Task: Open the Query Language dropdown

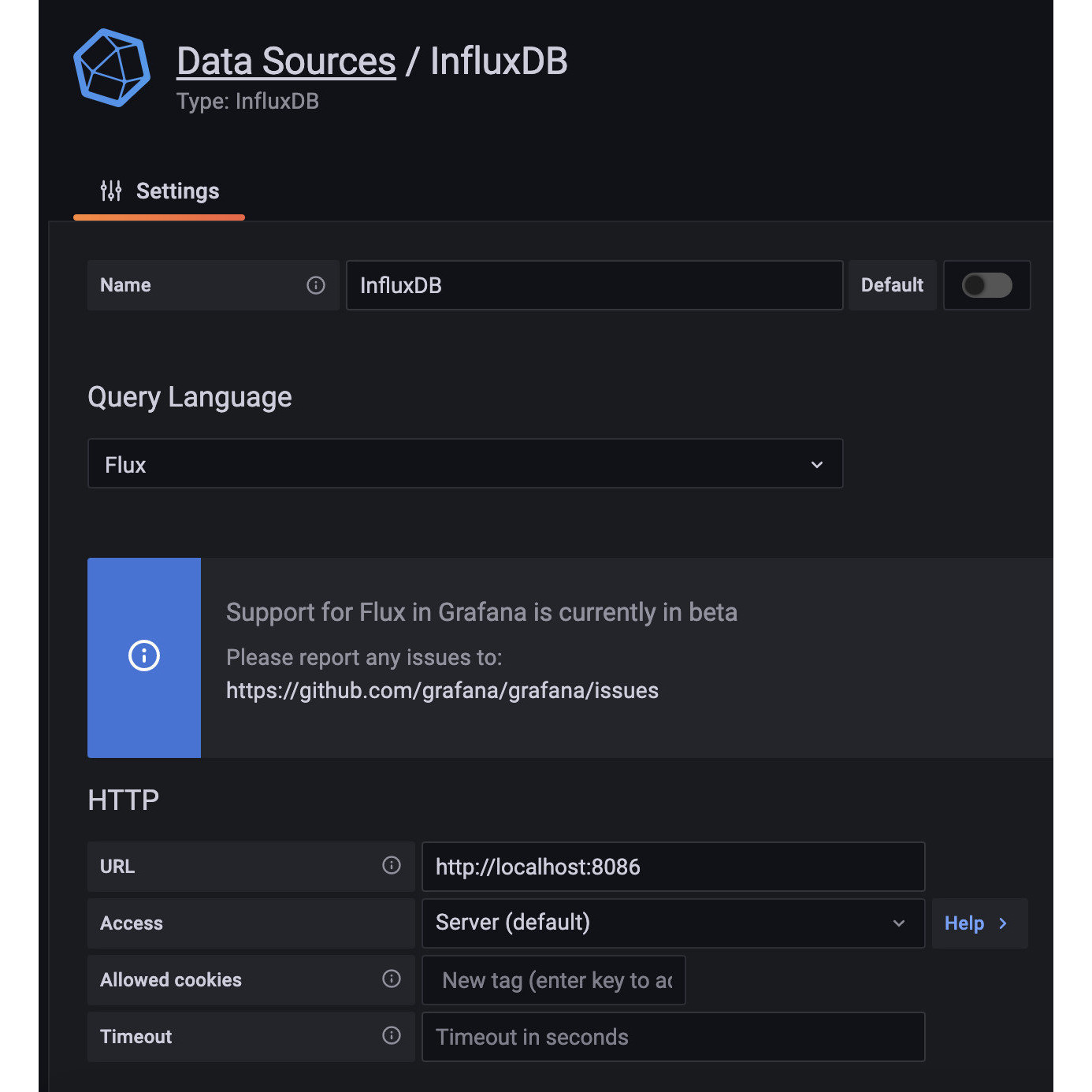Action: (x=465, y=463)
